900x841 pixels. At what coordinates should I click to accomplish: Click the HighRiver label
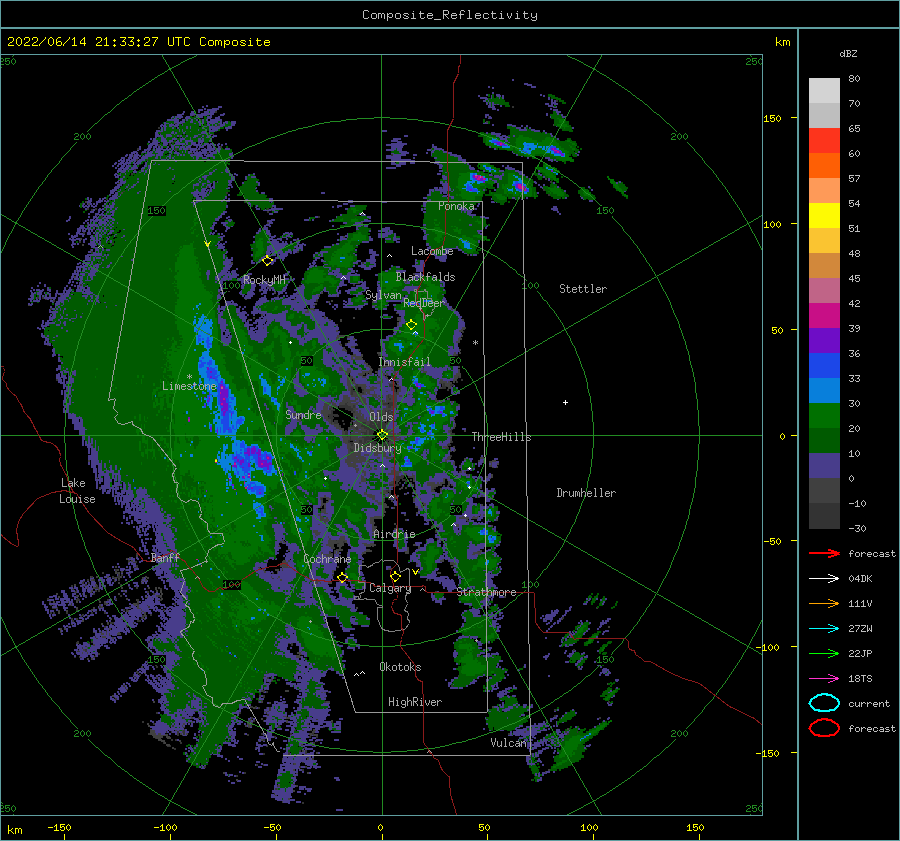pos(415,702)
